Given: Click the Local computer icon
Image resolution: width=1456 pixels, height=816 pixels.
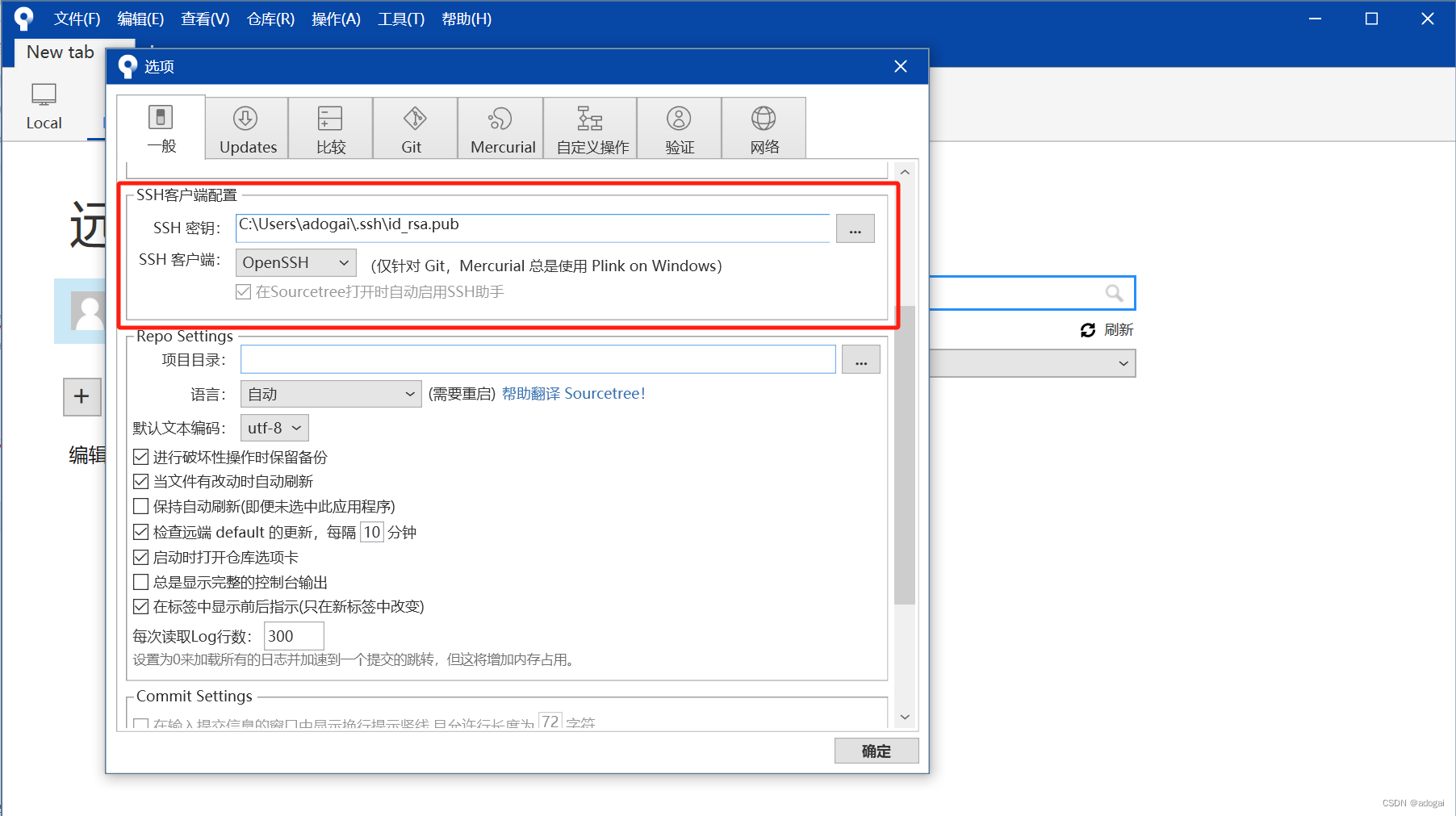Looking at the screenshot, I should pyautogui.click(x=44, y=95).
